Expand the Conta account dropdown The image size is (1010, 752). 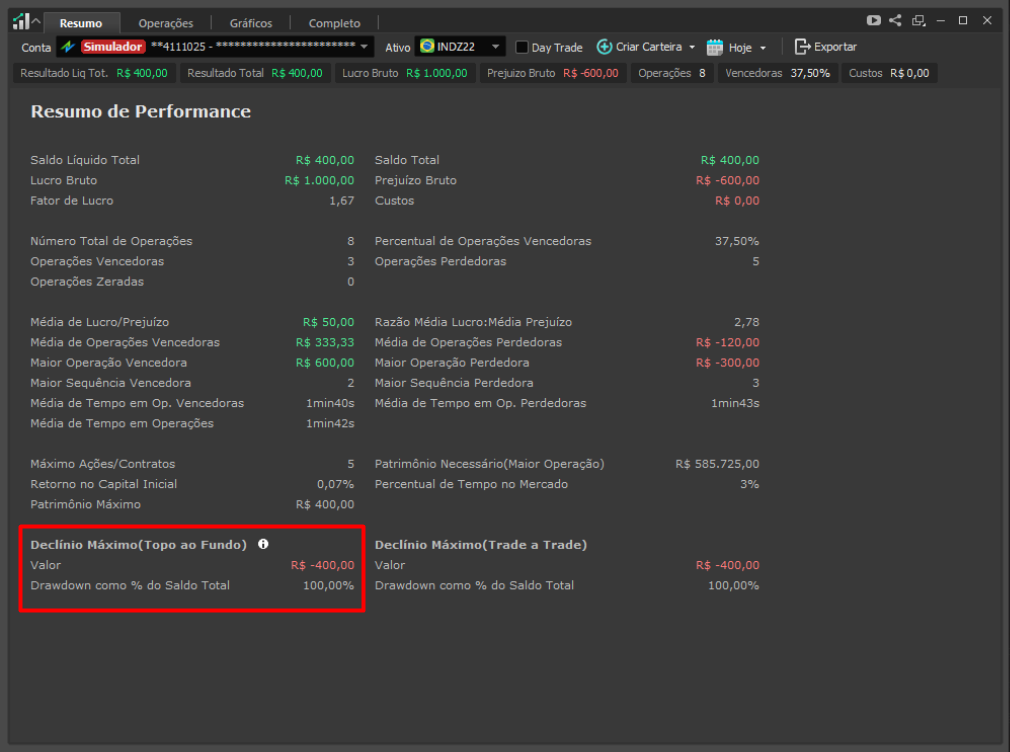point(365,47)
